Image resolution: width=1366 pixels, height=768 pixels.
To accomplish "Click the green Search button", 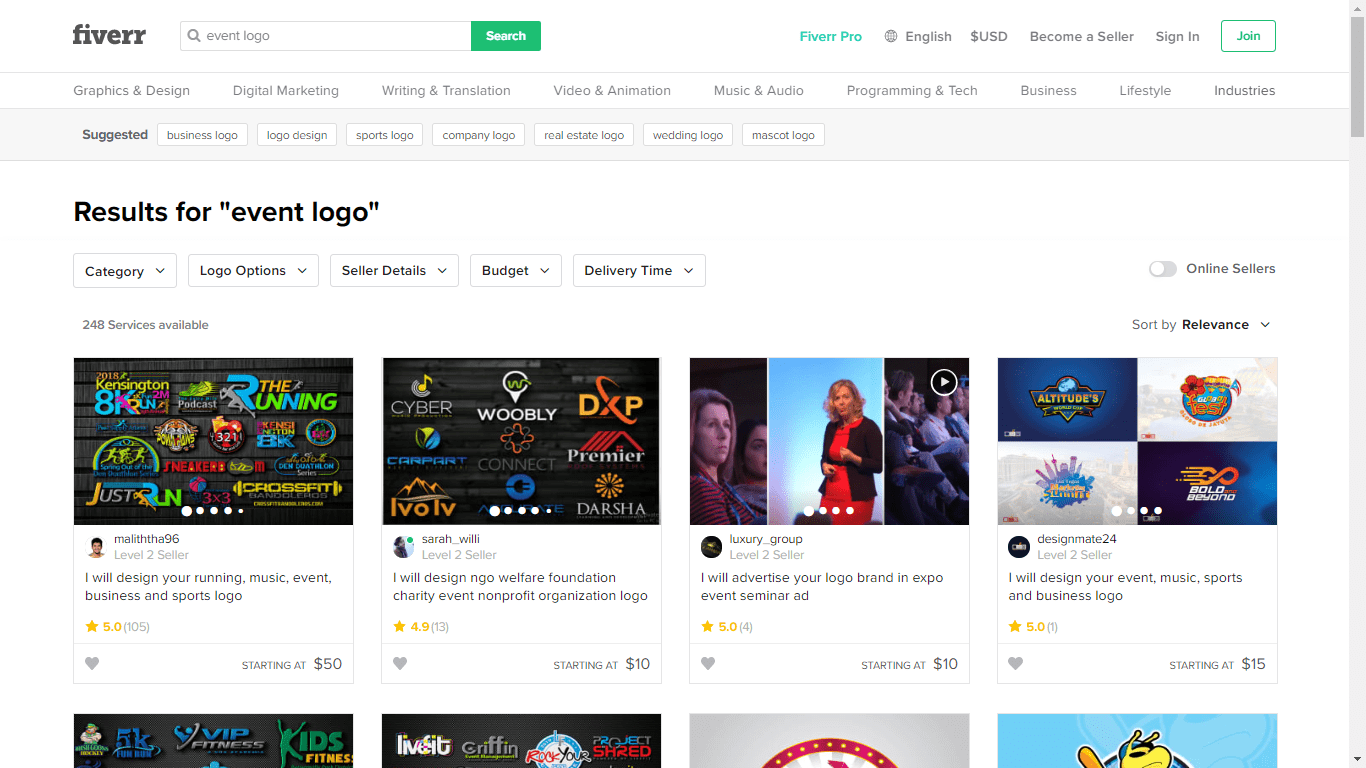I will pos(506,36).
